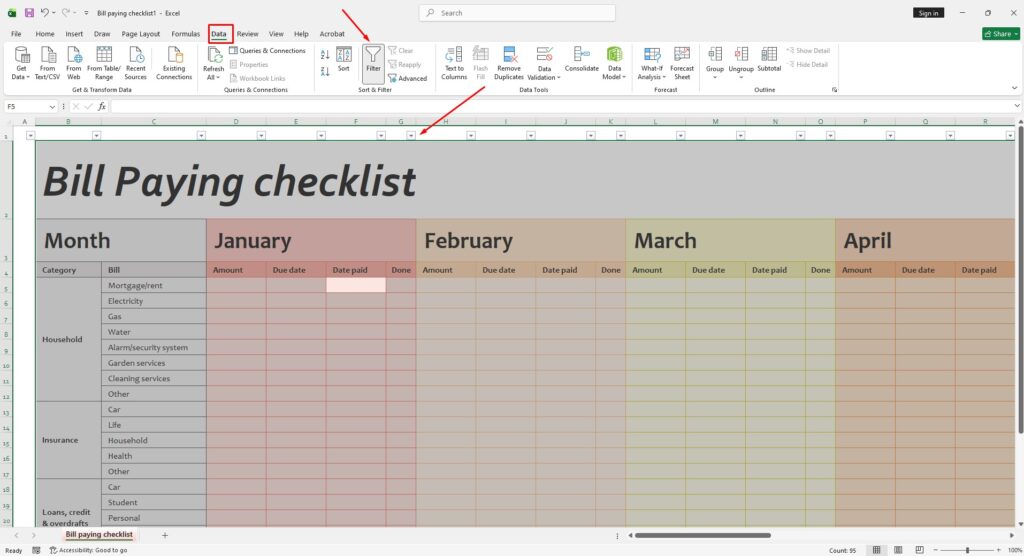This screenshot has width=1024, height=556.
Task: Open the File menu tab
Action: coord(16,34)
